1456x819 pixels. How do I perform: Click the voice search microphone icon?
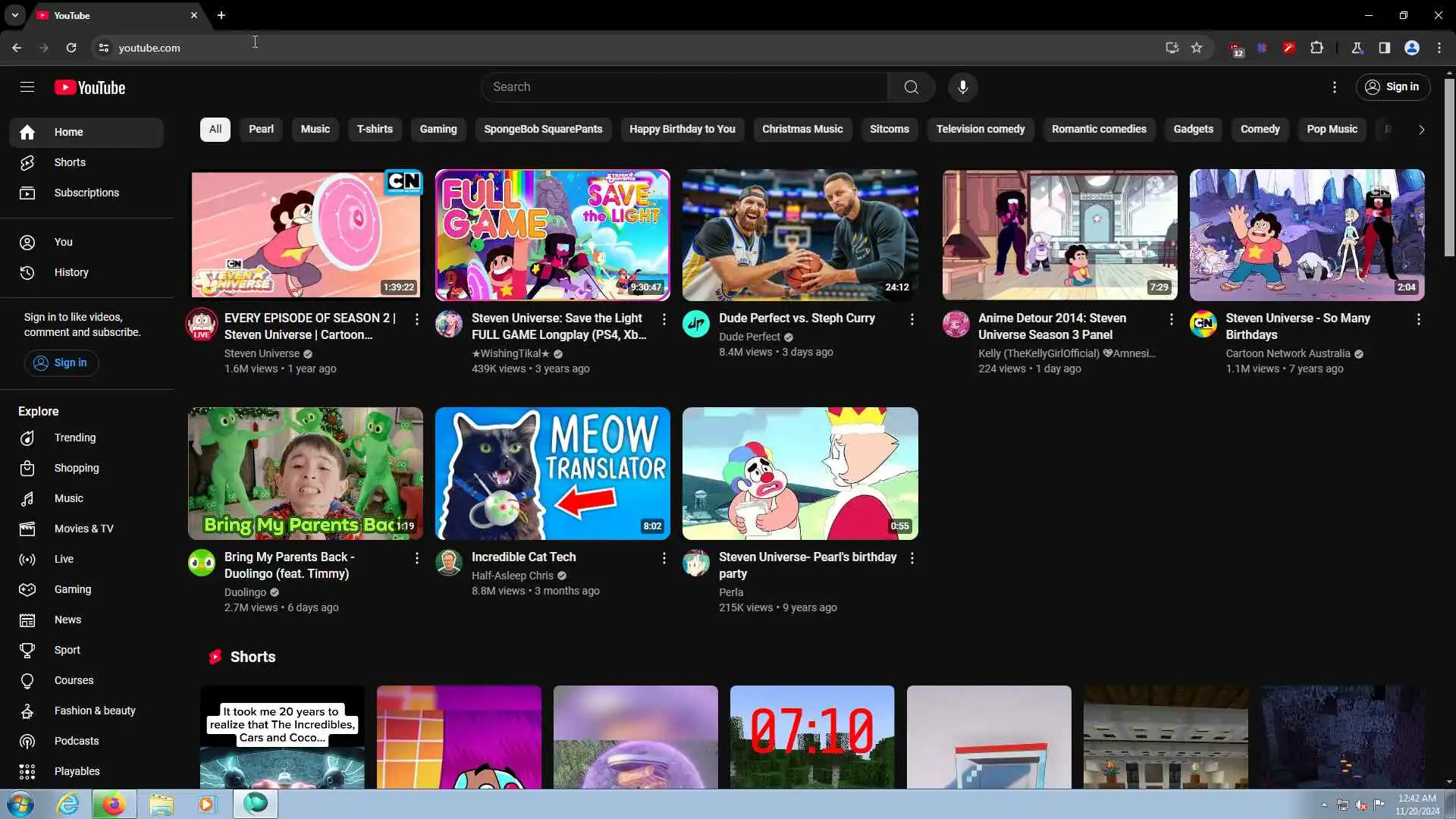[962, 87]
